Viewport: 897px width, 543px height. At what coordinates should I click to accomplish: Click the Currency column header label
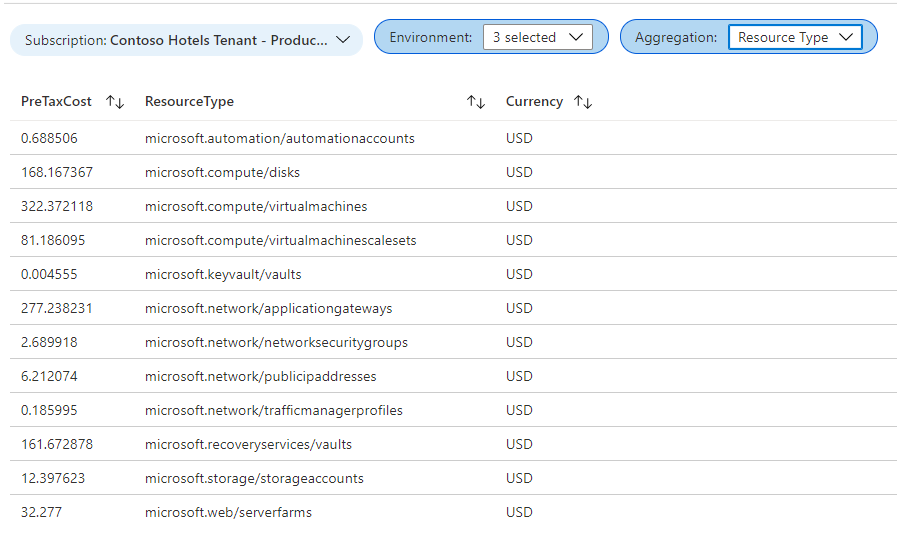click(534, 101)
